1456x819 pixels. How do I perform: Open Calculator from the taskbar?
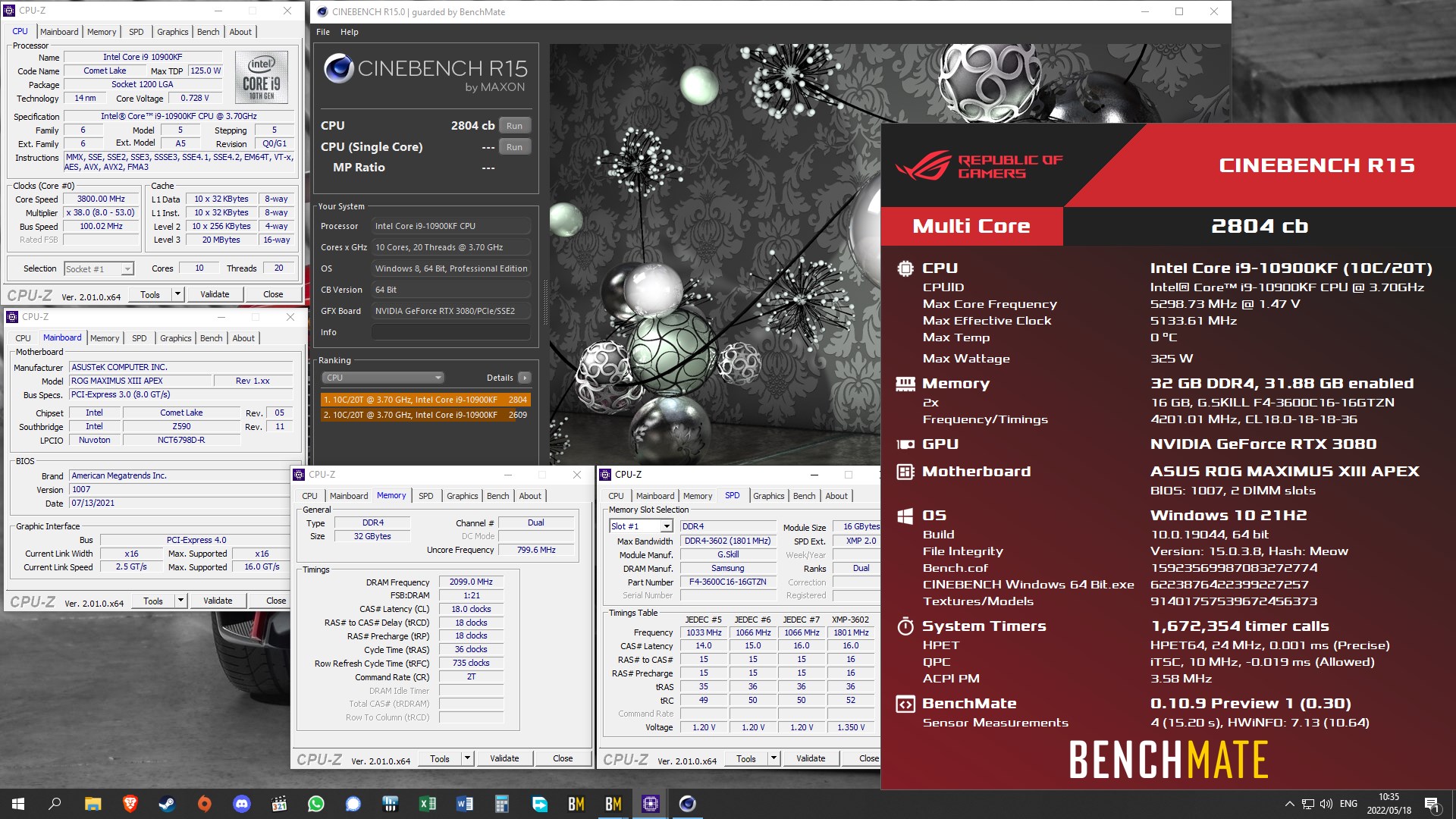click(x=502, y=804)
